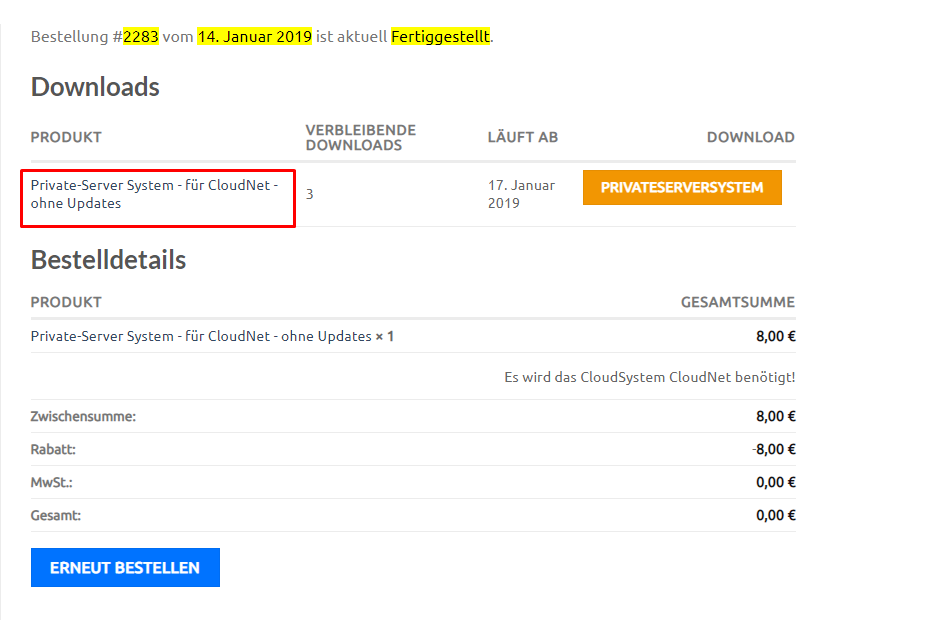Click remaining downloads value 3
The width and height of the screenshot is (930, 620).
310,194
